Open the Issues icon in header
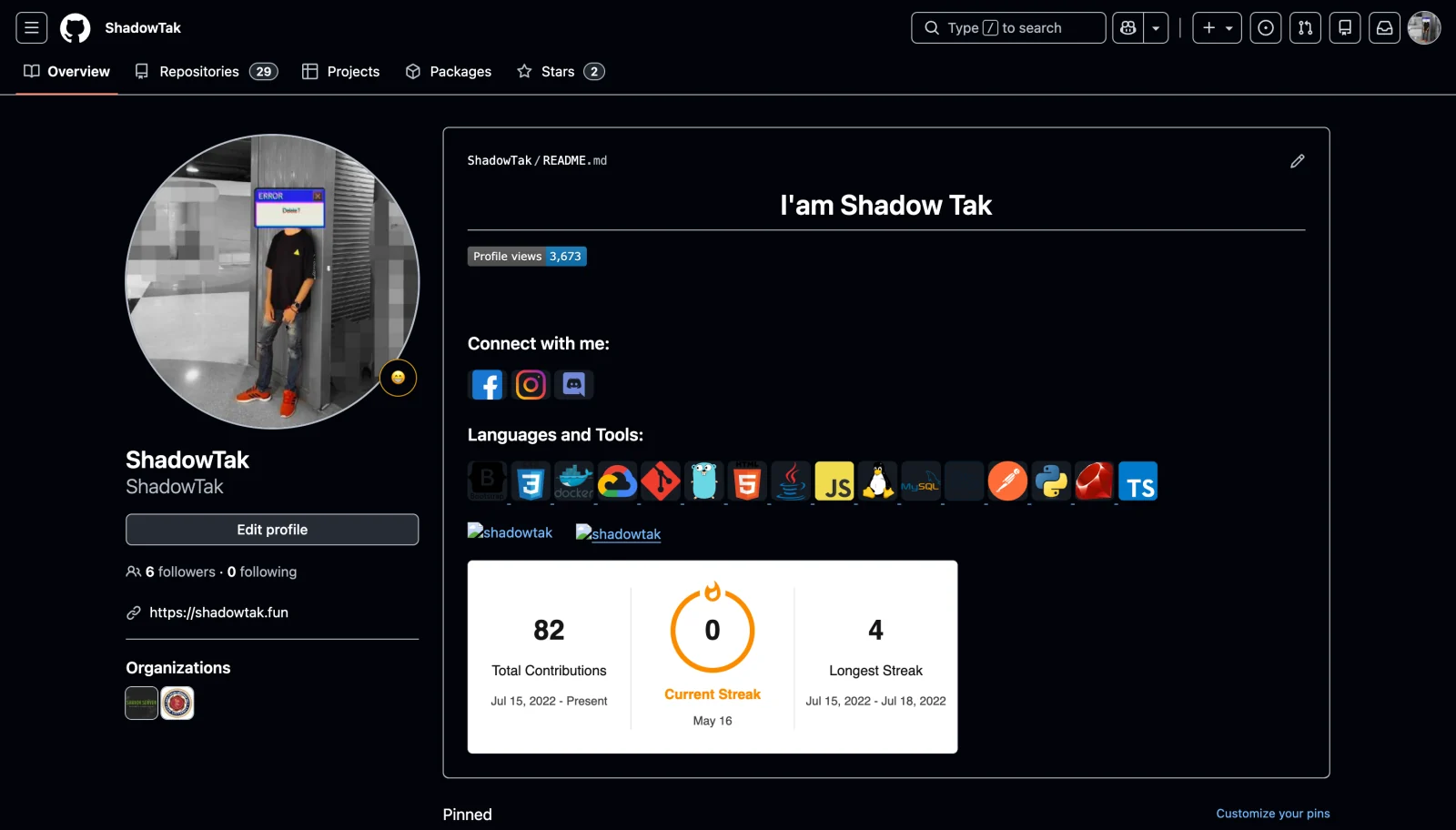Viewport: 1456px width, 830px height. click(1266, 28)
